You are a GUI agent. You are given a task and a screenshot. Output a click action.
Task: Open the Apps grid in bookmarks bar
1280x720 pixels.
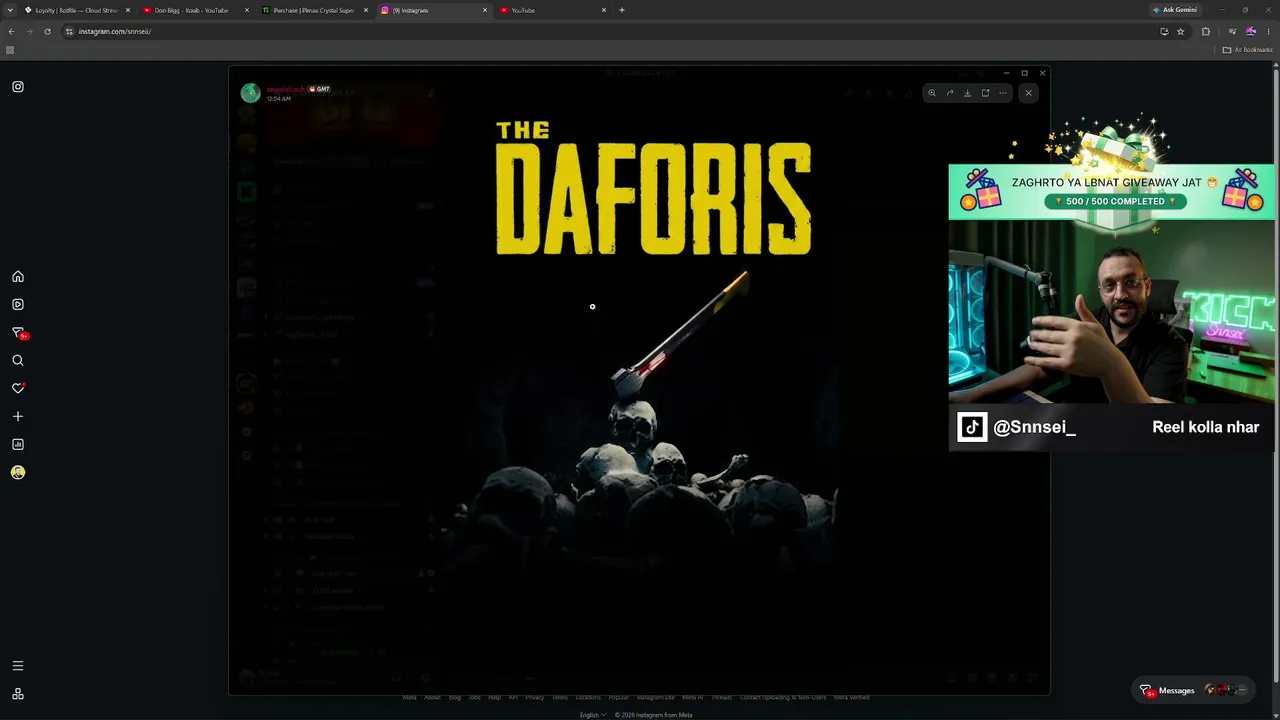[10, 50]
